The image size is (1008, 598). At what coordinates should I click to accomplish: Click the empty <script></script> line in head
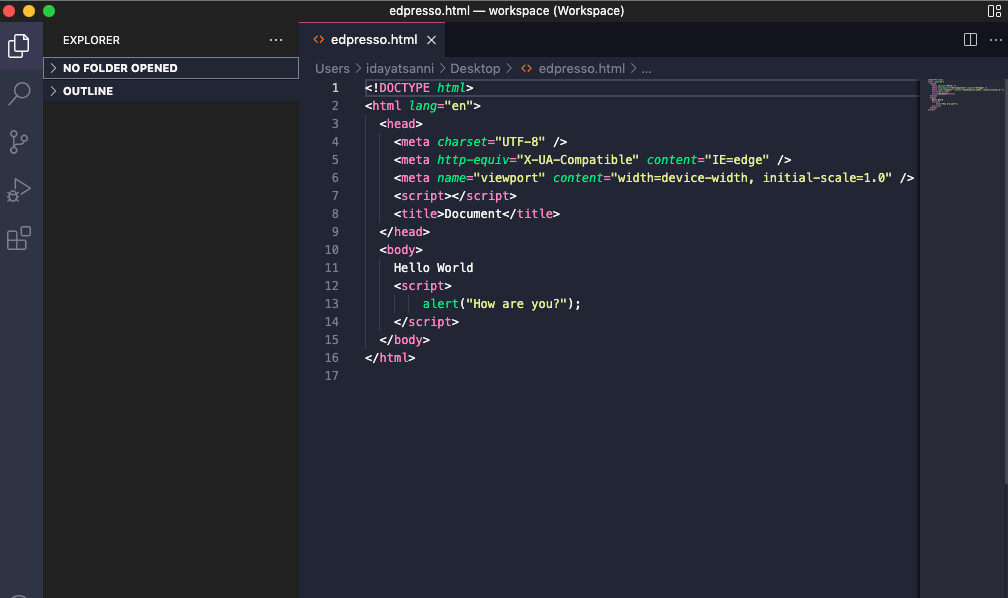pos(455,195)
